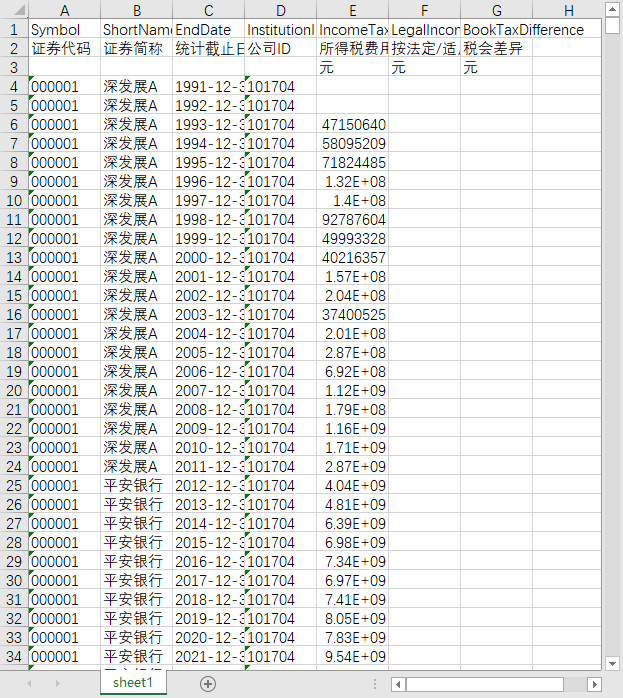This screenshot has width=623, height=698.
Task: Select row 34 header
Action: tap(14, 656)
